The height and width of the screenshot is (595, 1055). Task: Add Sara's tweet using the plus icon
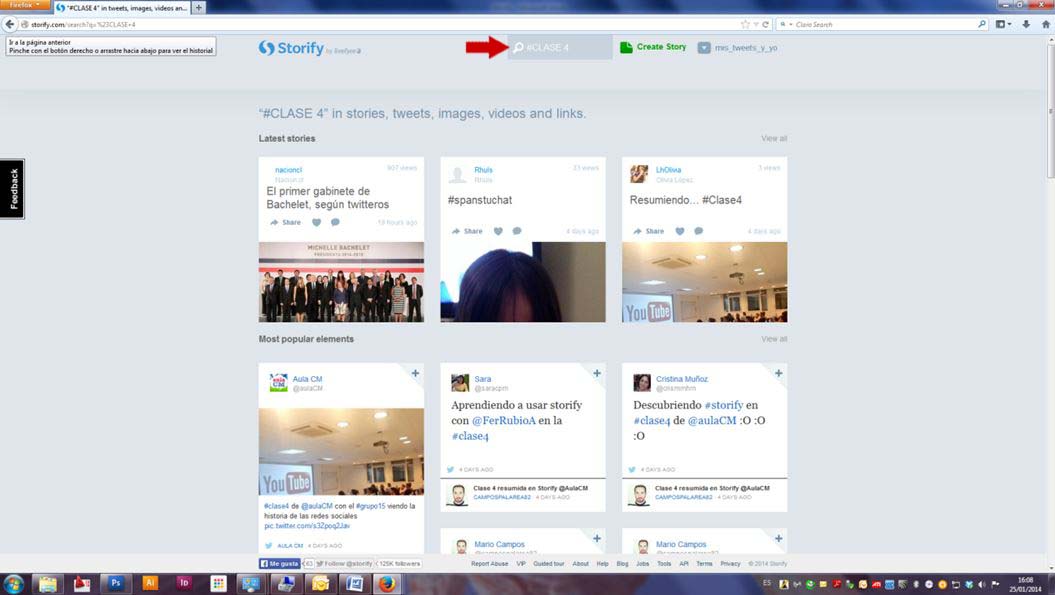pos(597,373)
